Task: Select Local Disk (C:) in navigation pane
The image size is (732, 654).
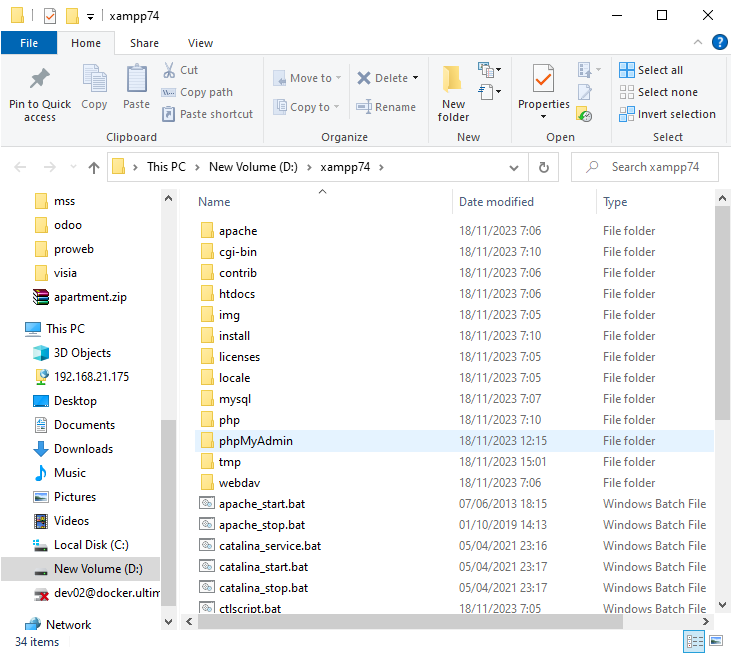Action: (81, 545)
